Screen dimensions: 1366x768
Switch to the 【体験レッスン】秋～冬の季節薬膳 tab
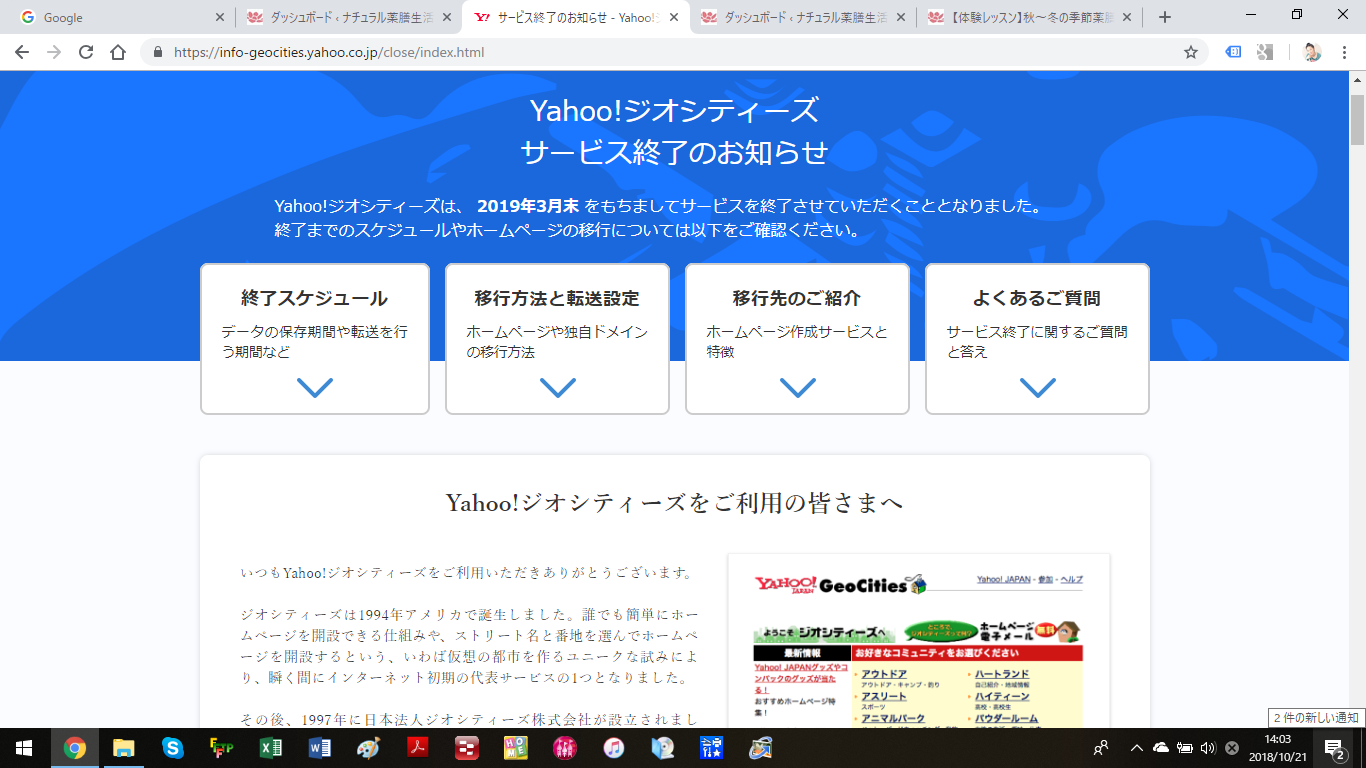[1029, 17]
